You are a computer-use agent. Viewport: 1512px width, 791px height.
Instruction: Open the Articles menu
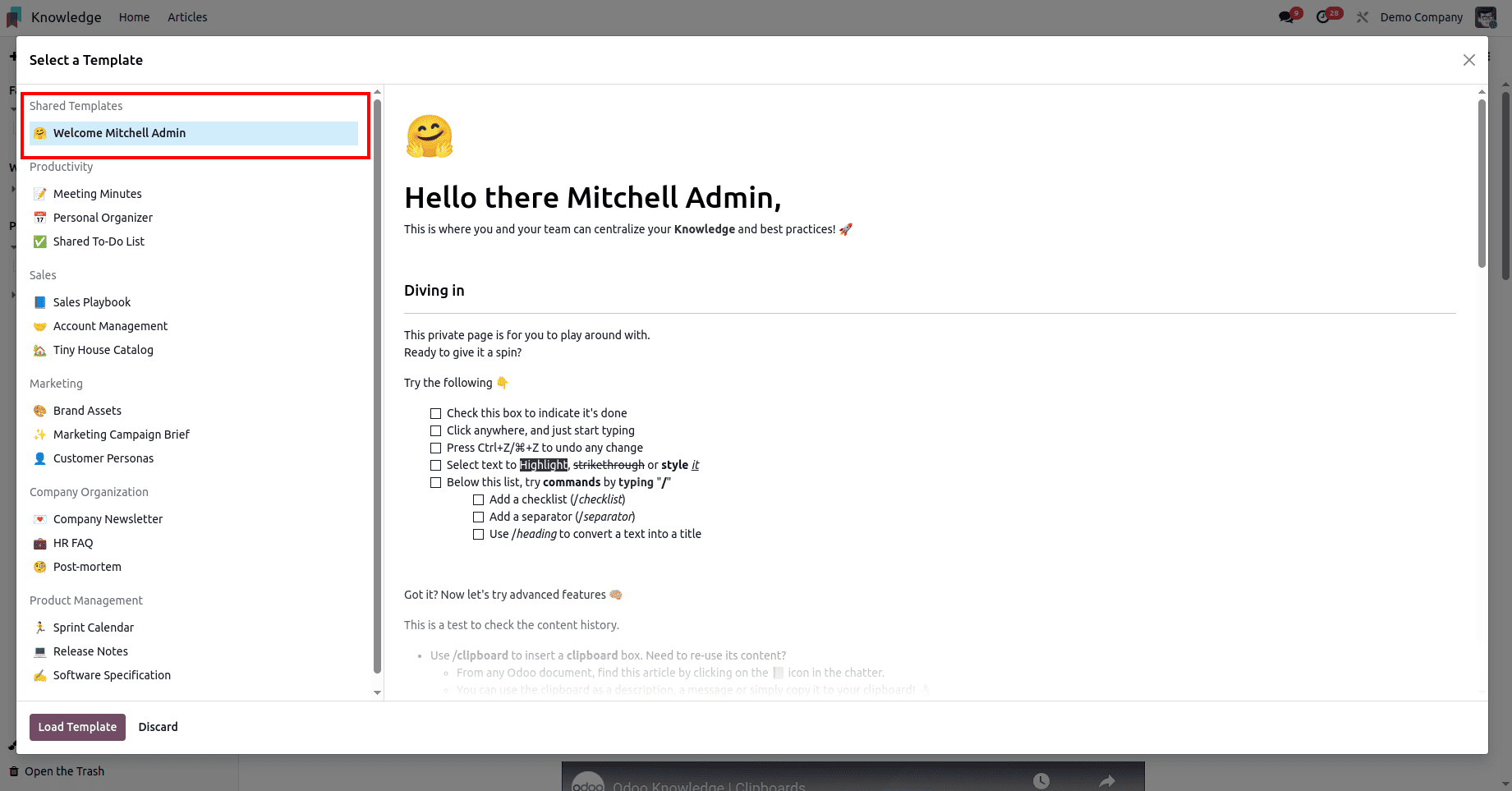(187, 17)
